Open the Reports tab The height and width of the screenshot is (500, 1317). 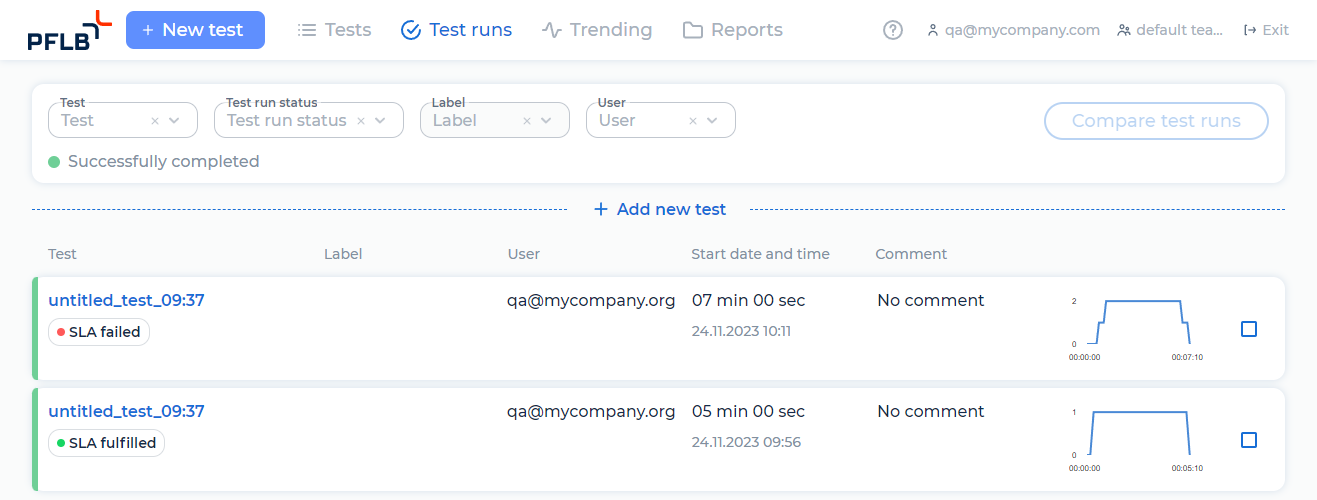pyautogui.click(x=733, y=30)
